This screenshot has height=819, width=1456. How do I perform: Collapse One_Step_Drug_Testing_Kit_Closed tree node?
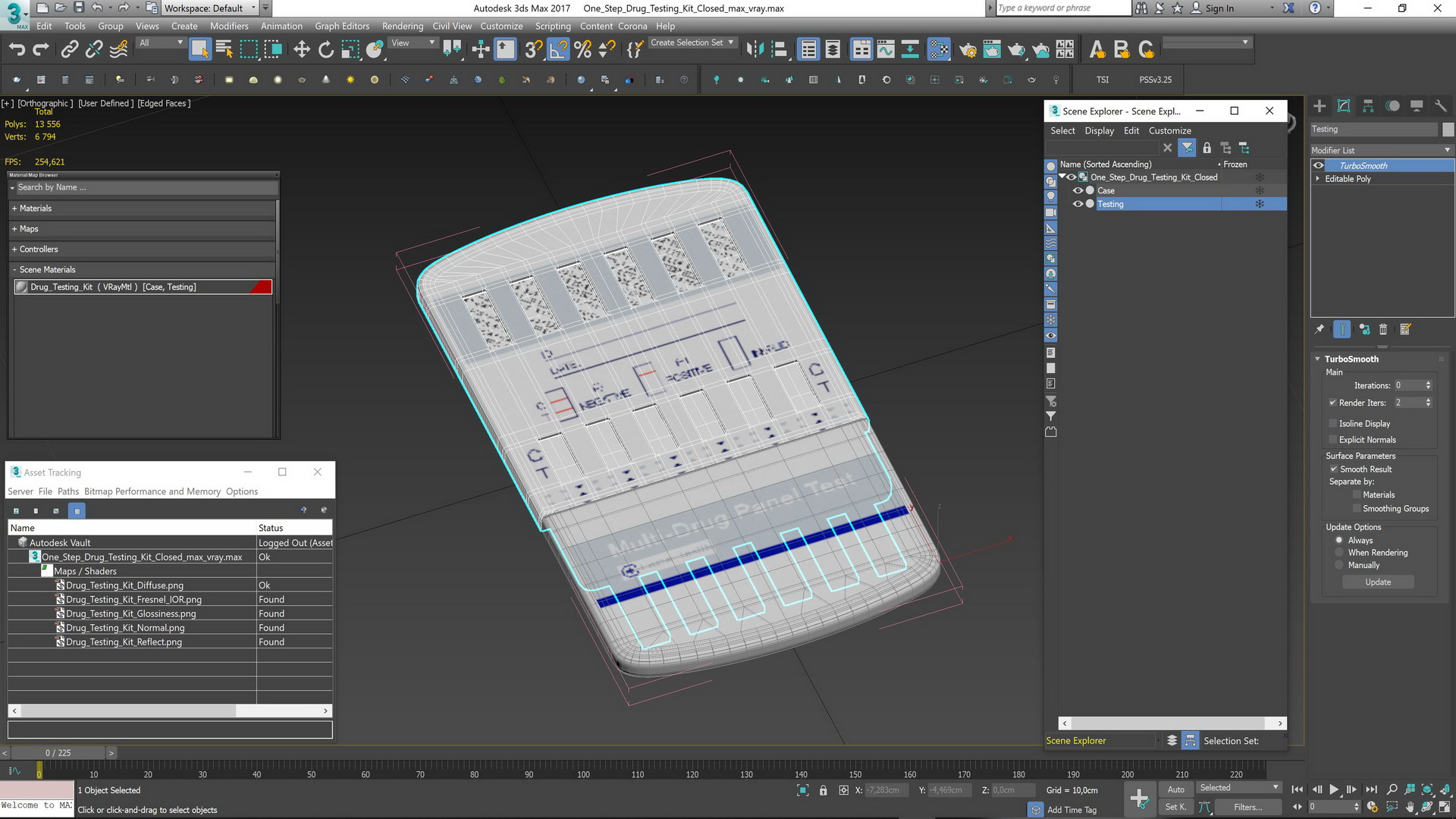point(1062,177)
